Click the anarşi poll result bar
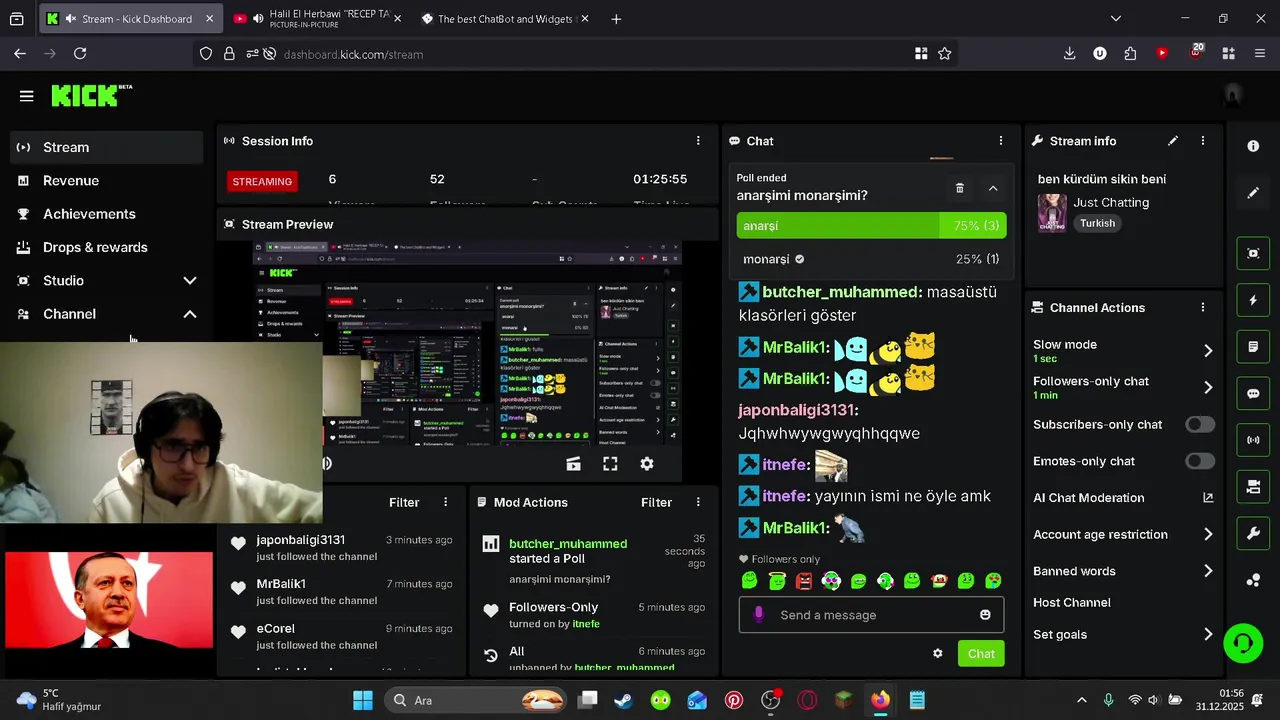Viewport: 1280px width, 720px height. tap(872, 226)
